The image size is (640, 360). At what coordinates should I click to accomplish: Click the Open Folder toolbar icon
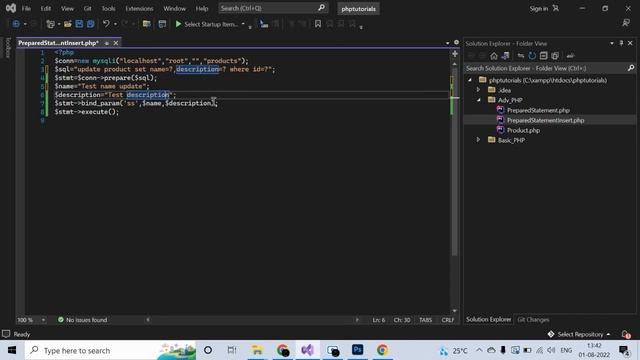(x=147, y=24)
